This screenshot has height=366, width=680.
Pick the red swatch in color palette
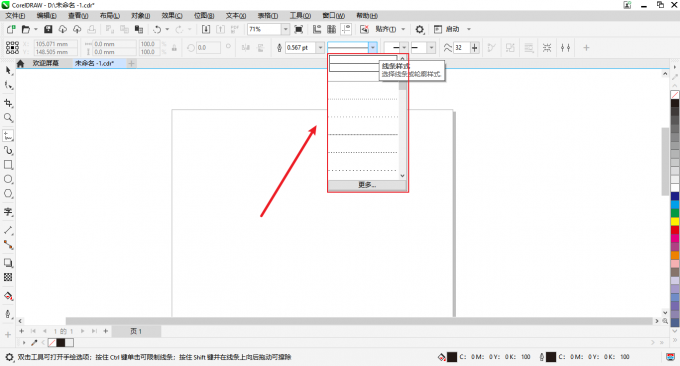click(x=675, y=230)
